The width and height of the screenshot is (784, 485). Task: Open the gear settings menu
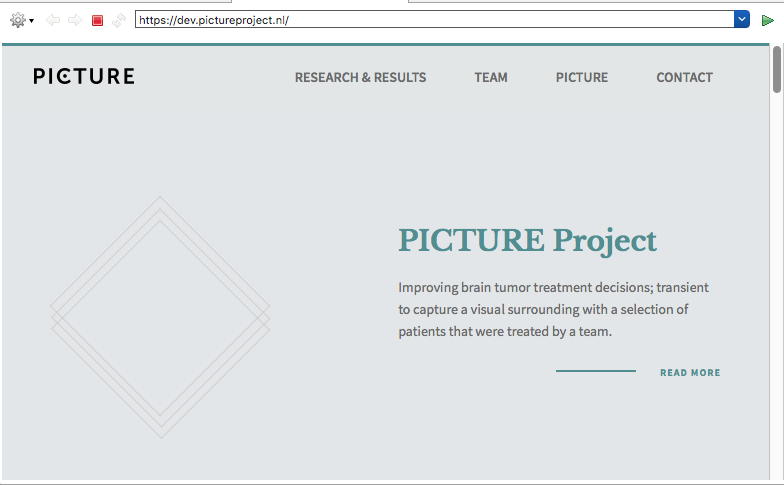pos(17,20)
